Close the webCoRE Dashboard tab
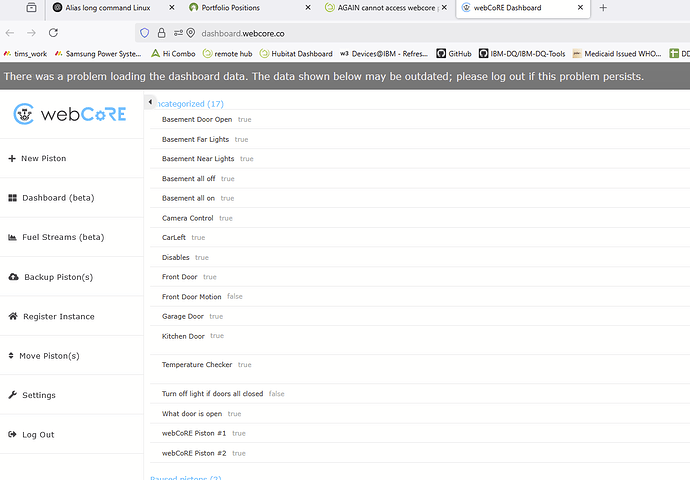This screenshot has width=690, height=480. pos(580,7)
